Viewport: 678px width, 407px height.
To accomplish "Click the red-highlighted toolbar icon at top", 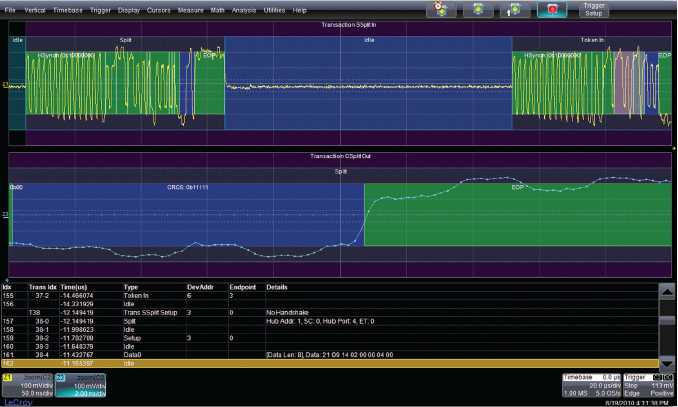I will click(x=552, y=9).
